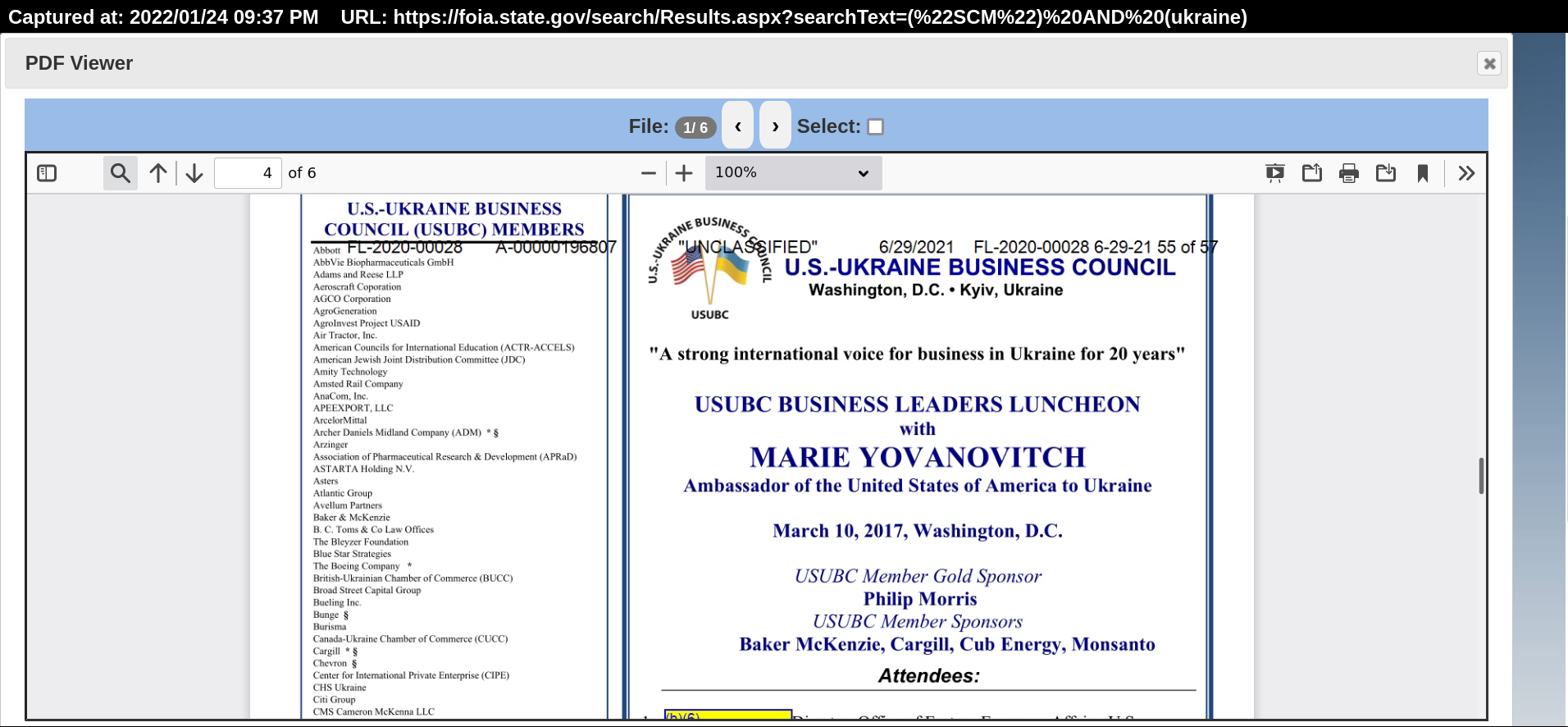Viewport: 1568px width, 727px height.
Task: Click 'AbbVie Biopharmaceuticals GmbH' entry
Action: click(x=383, y=263)
